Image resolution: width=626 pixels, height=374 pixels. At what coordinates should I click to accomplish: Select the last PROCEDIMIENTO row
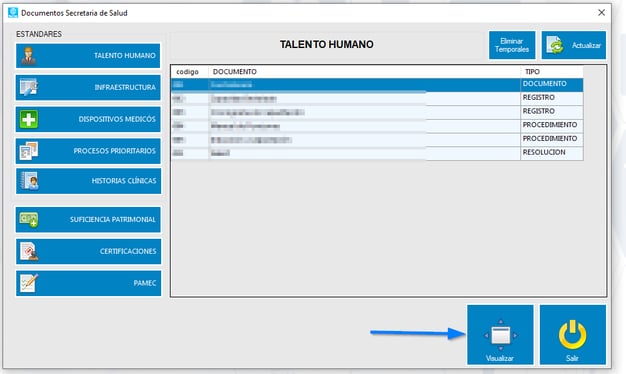point(377,139)
